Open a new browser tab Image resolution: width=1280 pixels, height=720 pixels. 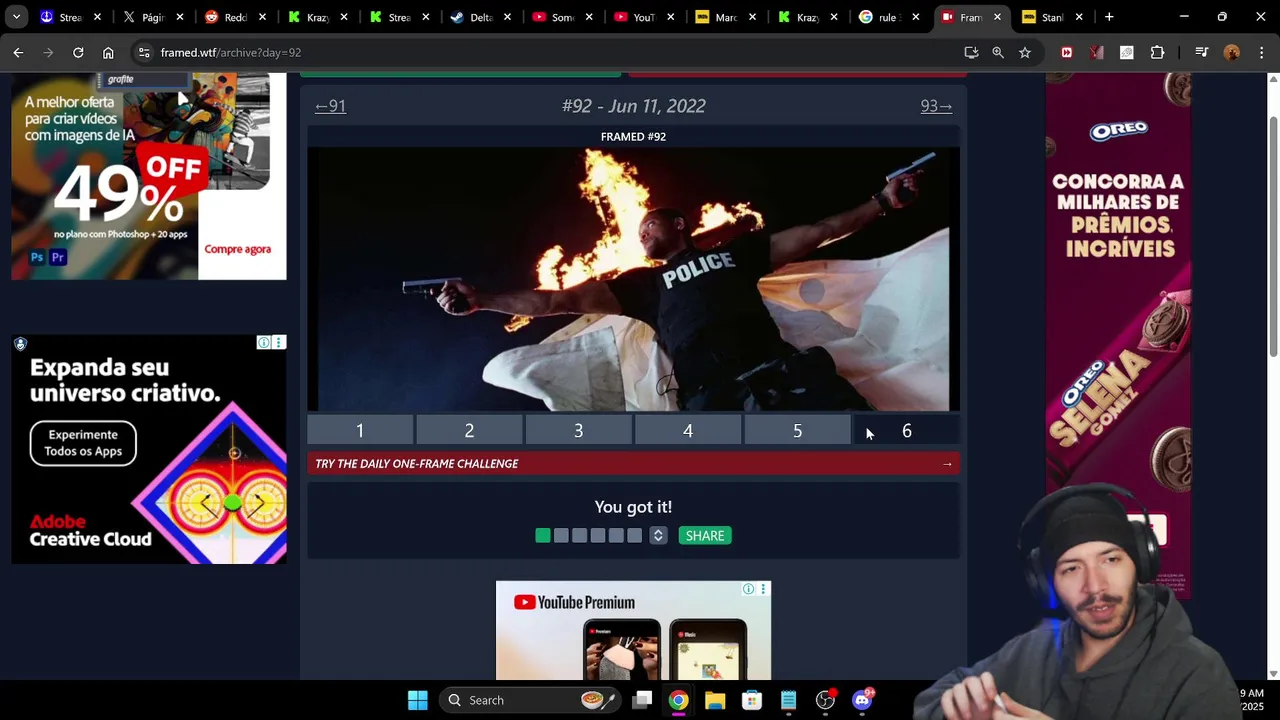pos(1109,17)
